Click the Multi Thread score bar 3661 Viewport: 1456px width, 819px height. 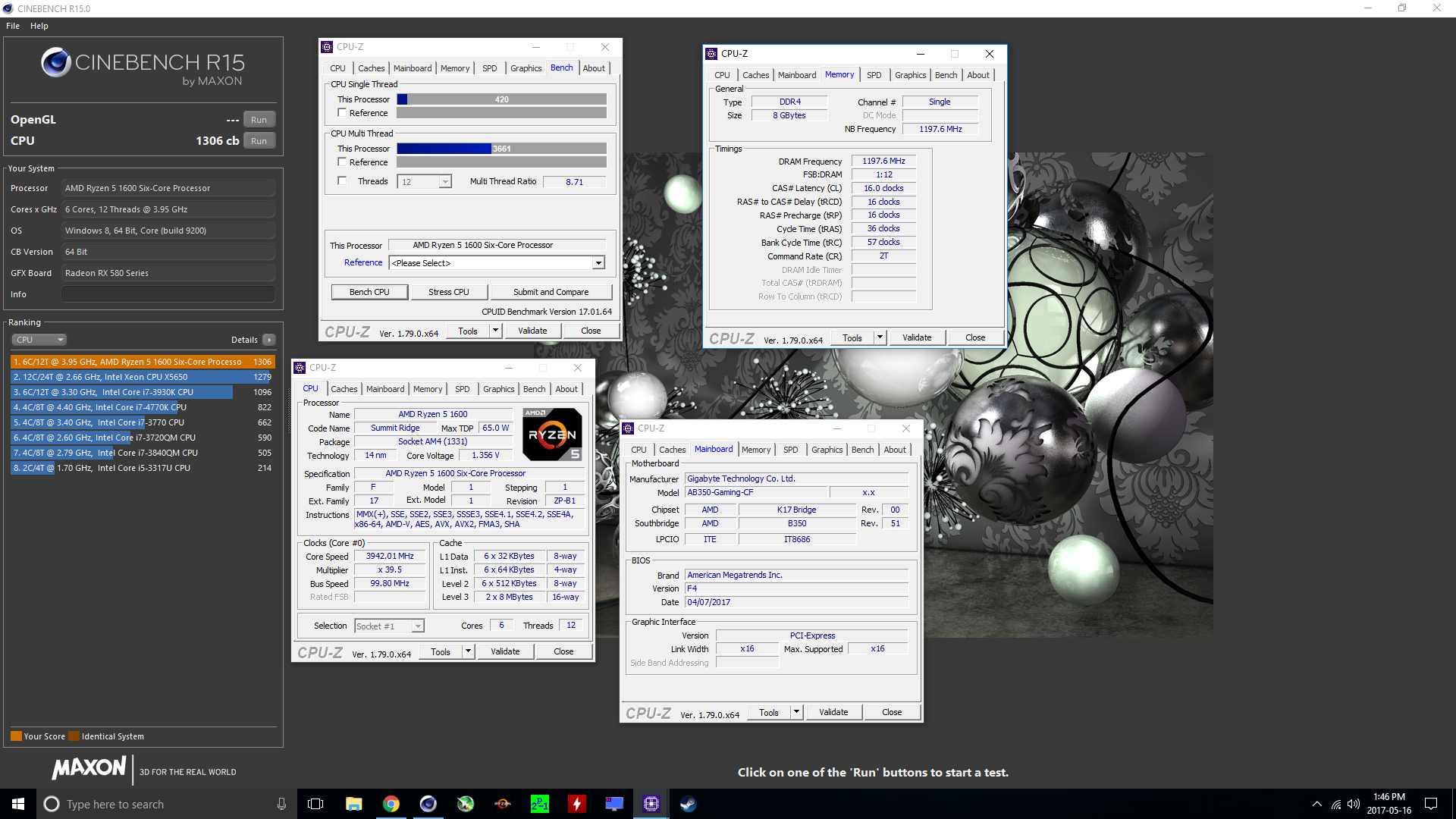[502, 149]
